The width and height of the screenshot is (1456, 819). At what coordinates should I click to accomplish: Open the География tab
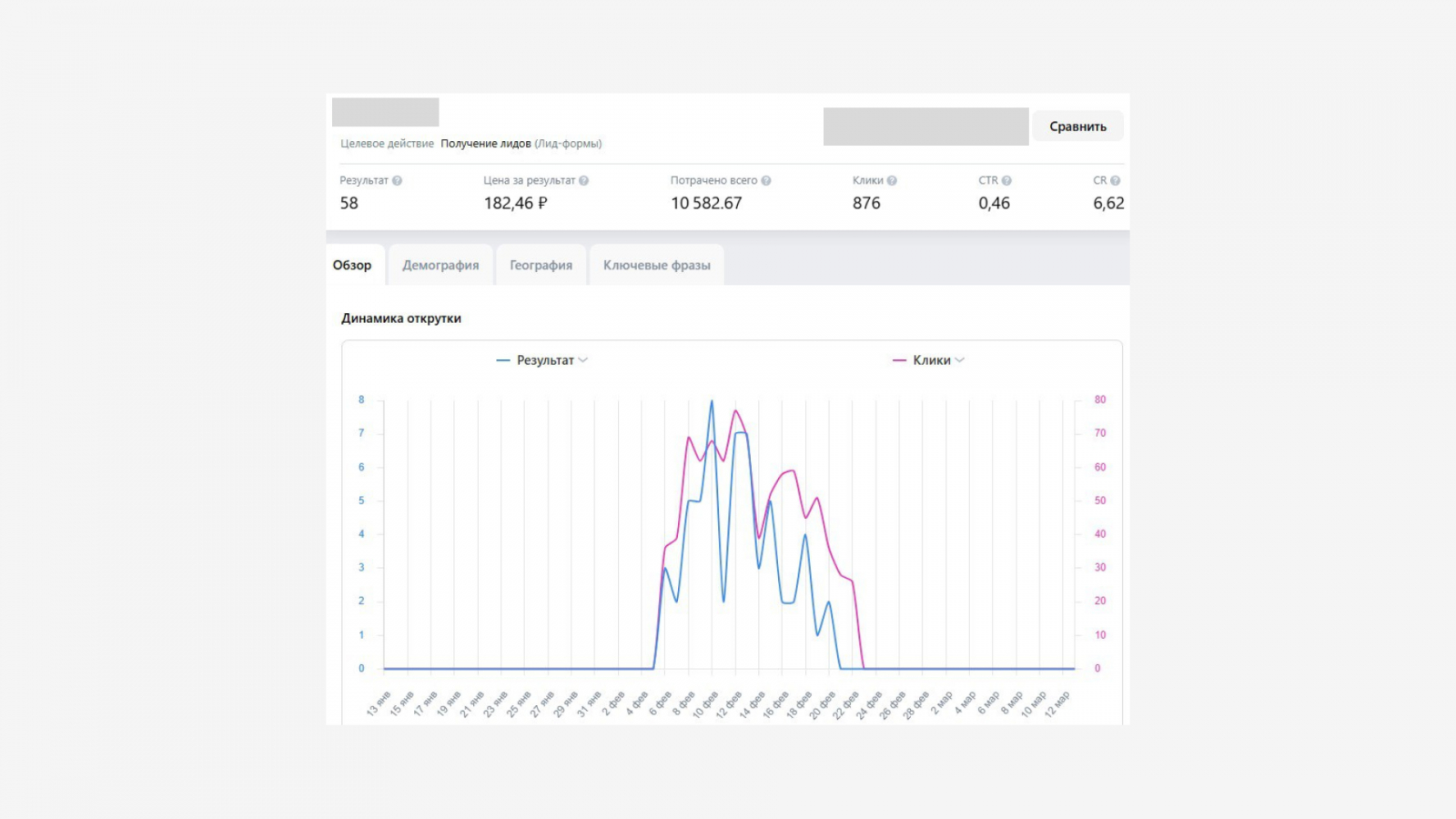coord(541,266)
